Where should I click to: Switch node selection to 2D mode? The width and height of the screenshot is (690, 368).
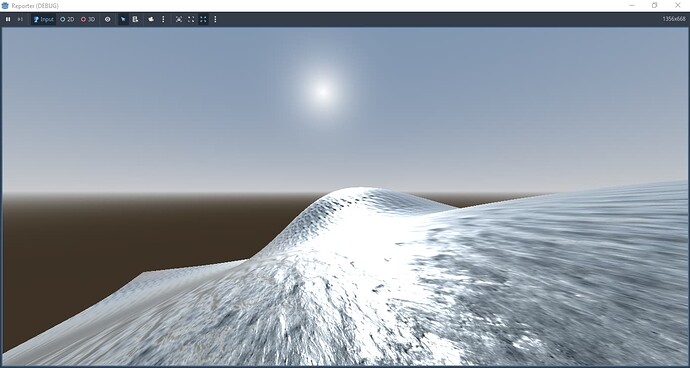point(67,19)
